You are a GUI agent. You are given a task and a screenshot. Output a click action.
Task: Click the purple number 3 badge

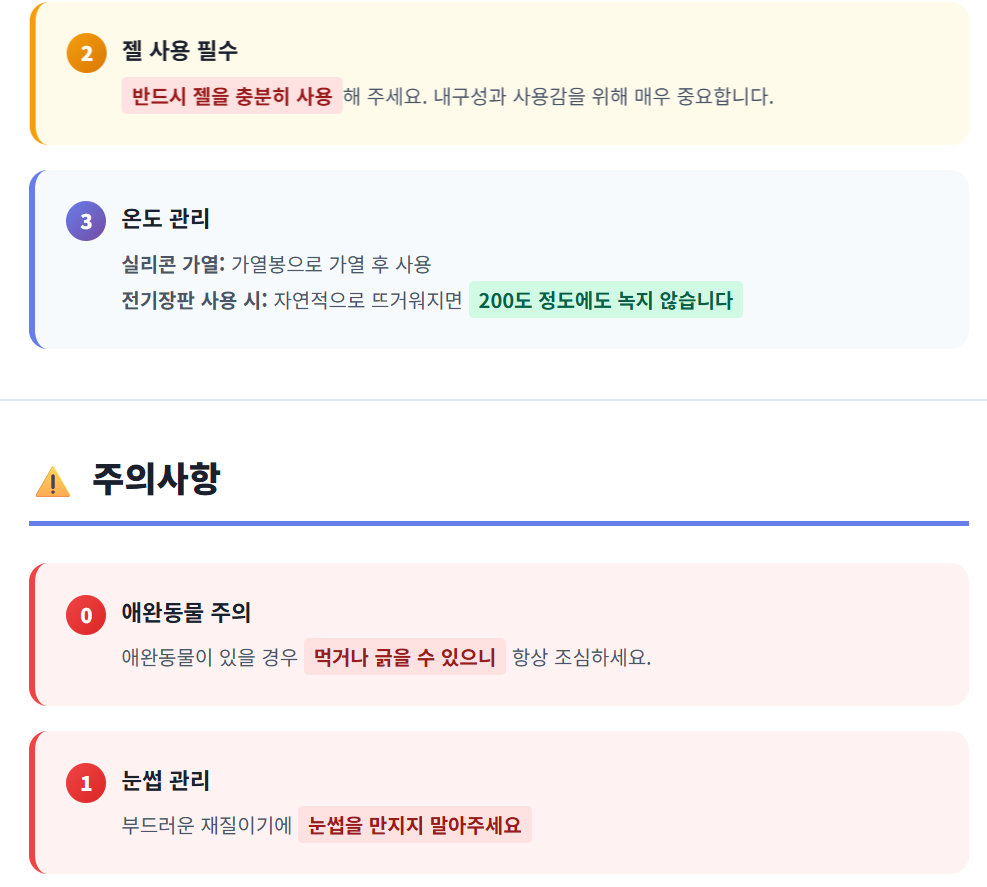pos(86,221)
